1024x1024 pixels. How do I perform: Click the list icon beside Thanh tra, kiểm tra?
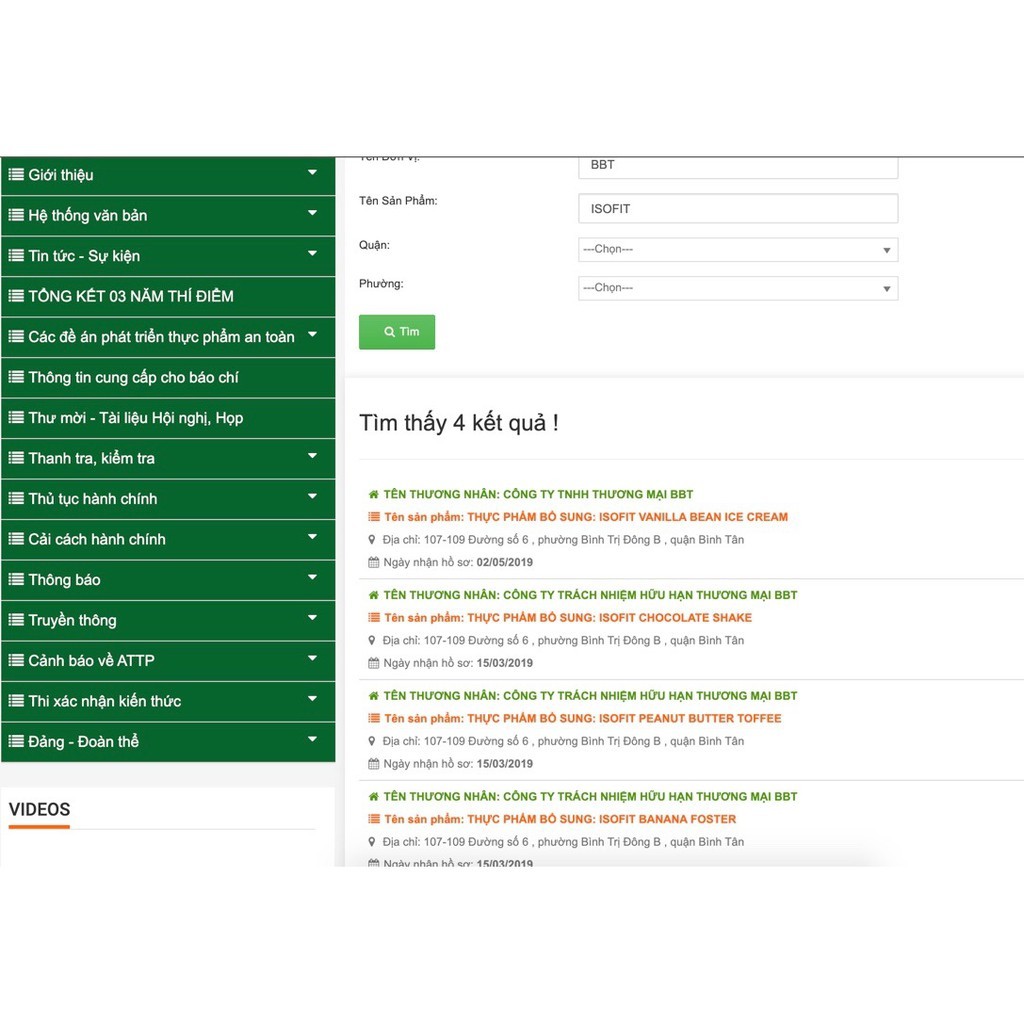(16, 458)
